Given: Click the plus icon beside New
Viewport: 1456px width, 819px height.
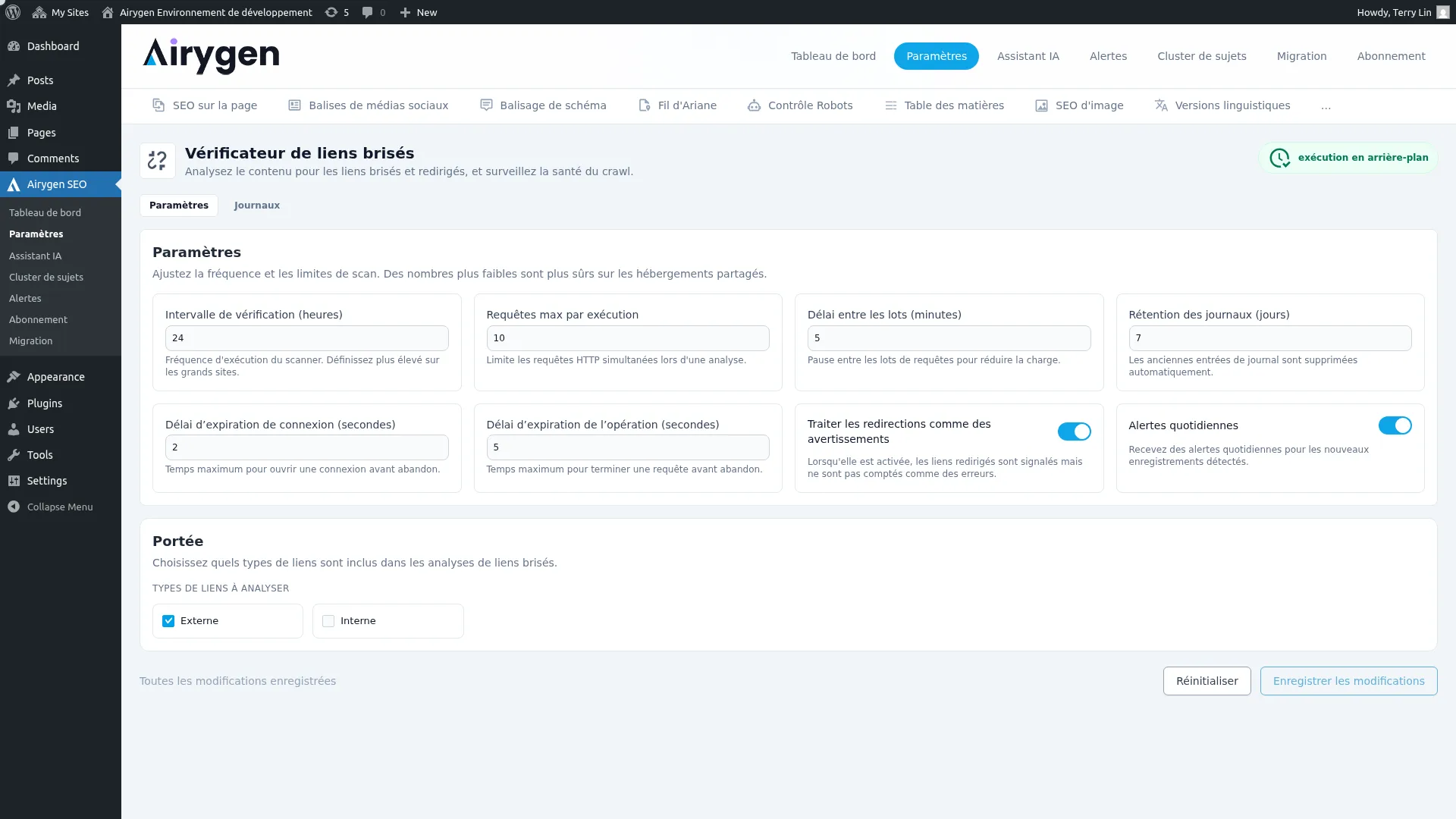Looking at the screenshot, I should pos(405,12).
